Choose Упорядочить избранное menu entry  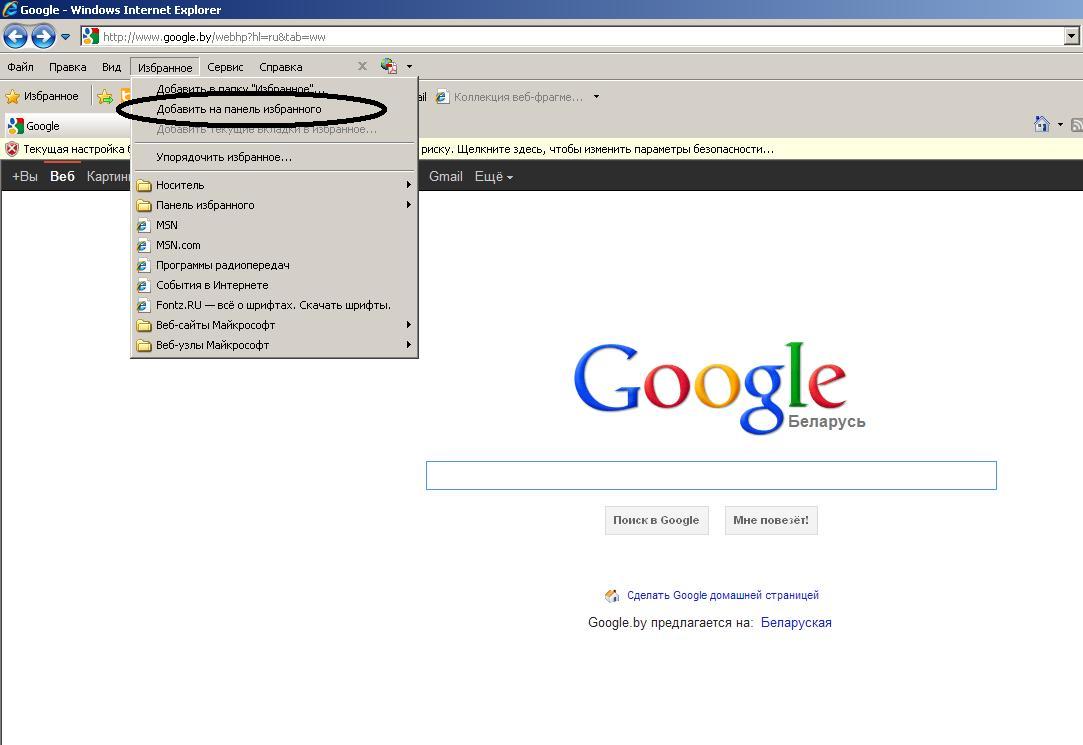274,157
